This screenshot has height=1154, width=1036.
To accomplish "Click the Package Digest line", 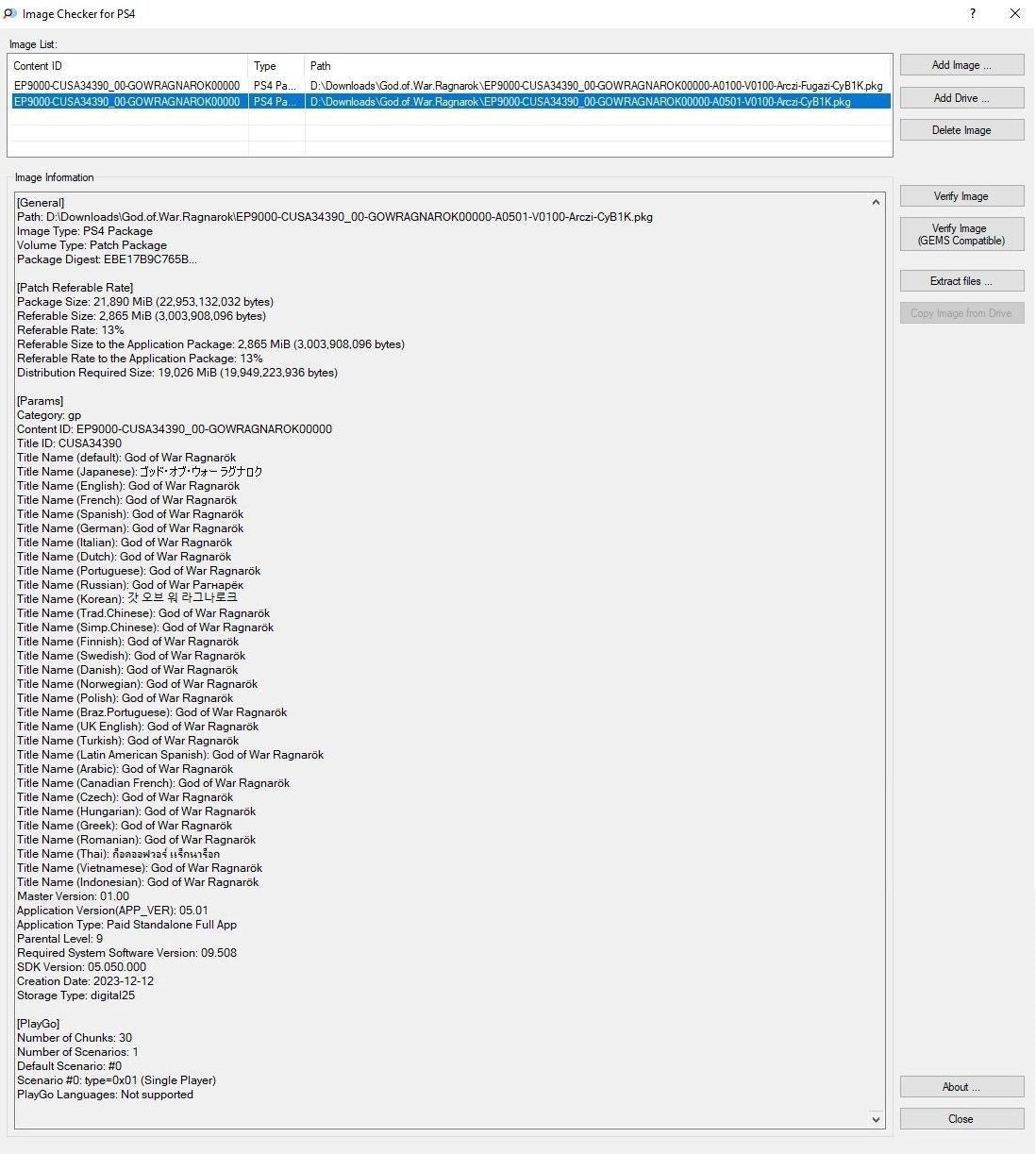I will pos(107,259).
